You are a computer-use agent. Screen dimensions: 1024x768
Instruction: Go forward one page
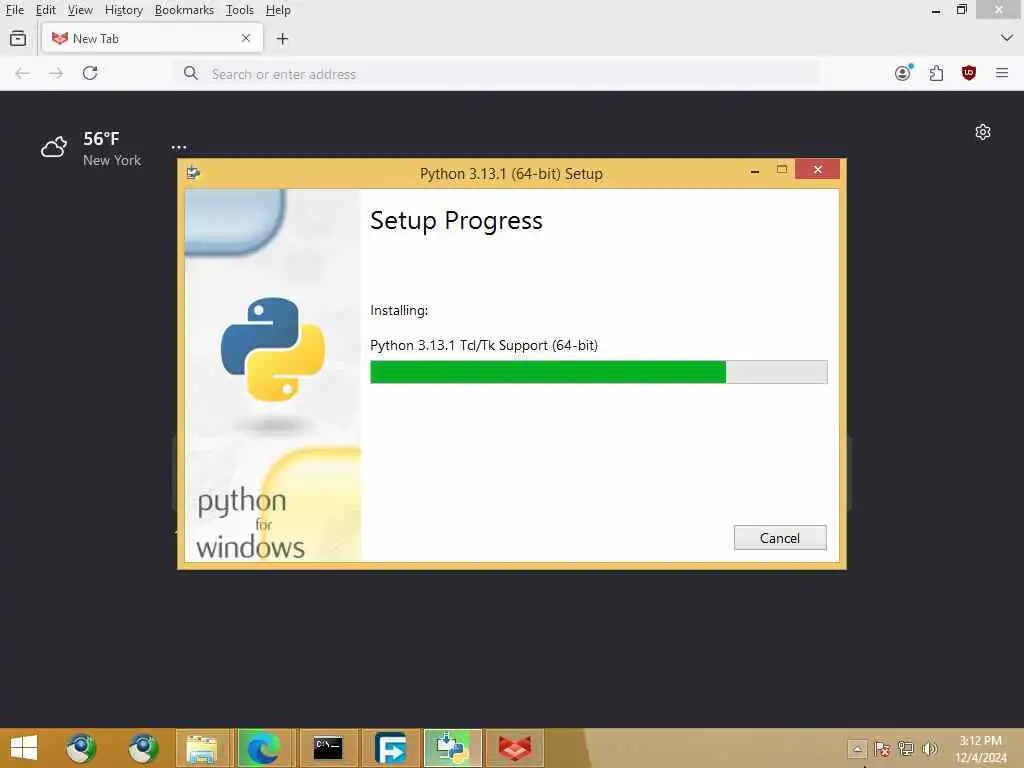pyautogui.click(x=56, y=73)
